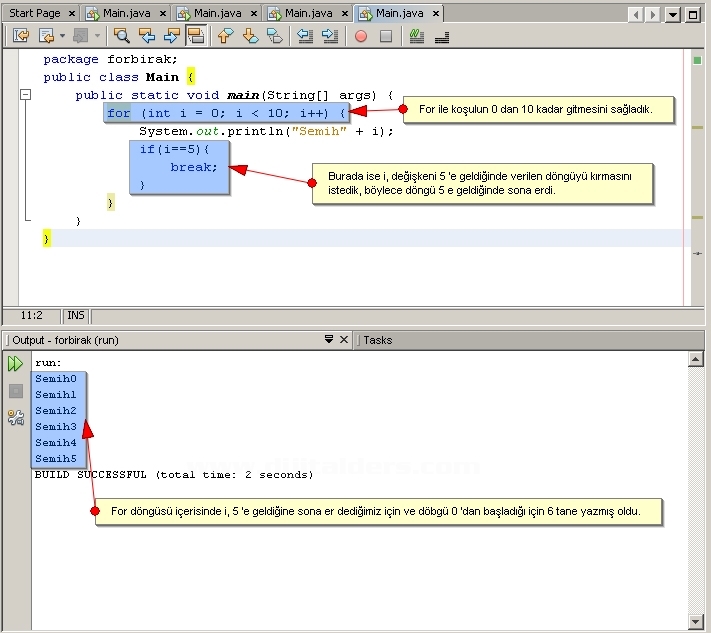This screenshot has height=633, width=711.
Task: Click the 'run:' line in the output
Action: [48, 363]
